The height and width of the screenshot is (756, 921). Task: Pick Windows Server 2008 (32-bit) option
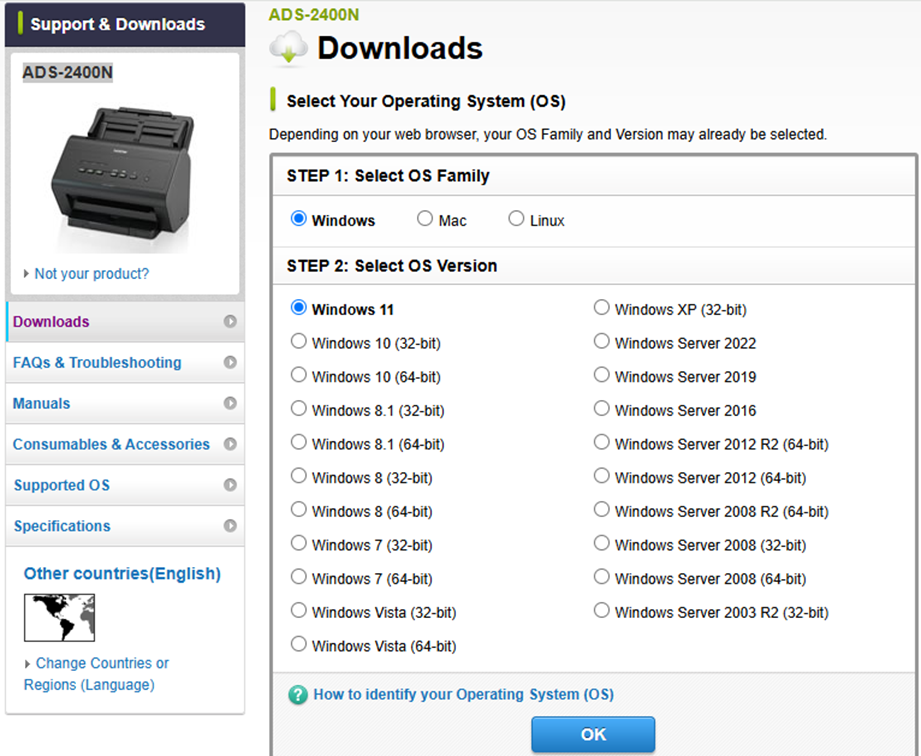[601, 543]
